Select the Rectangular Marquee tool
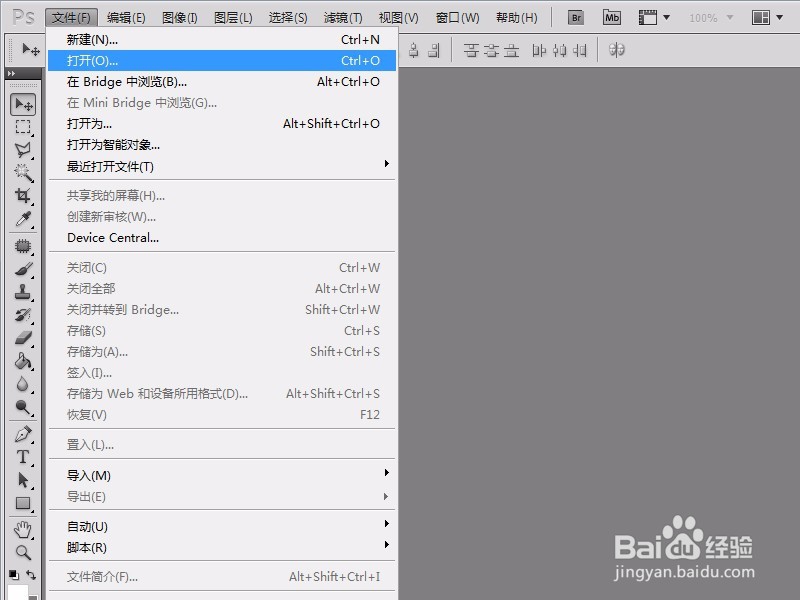Image resolution: width=800 pixels, height=600 pixels. (x=22, y=127)
